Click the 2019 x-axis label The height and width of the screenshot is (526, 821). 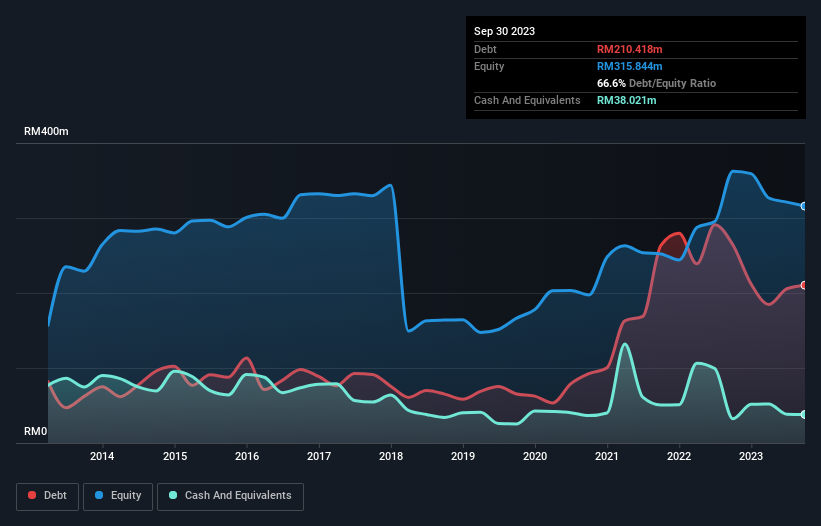463,456
